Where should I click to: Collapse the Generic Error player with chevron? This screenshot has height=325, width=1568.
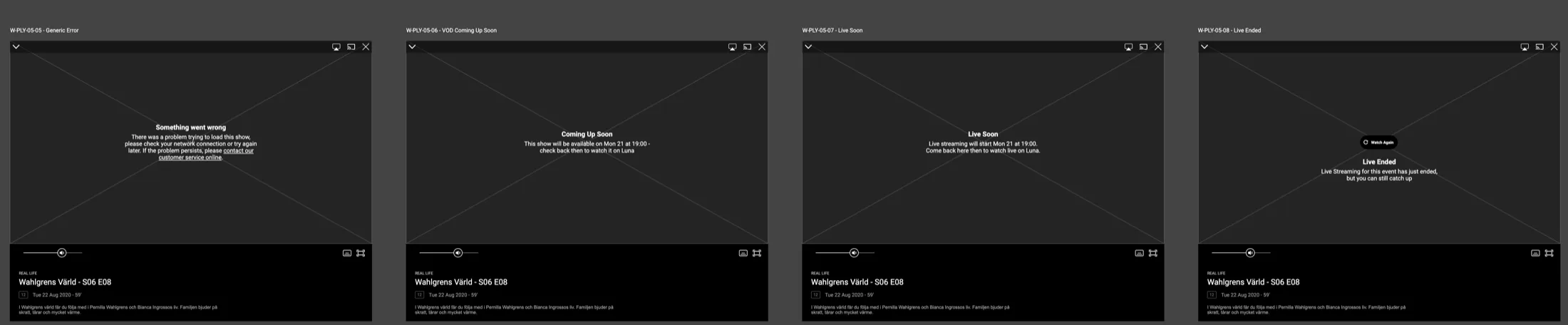coord(16,47)
